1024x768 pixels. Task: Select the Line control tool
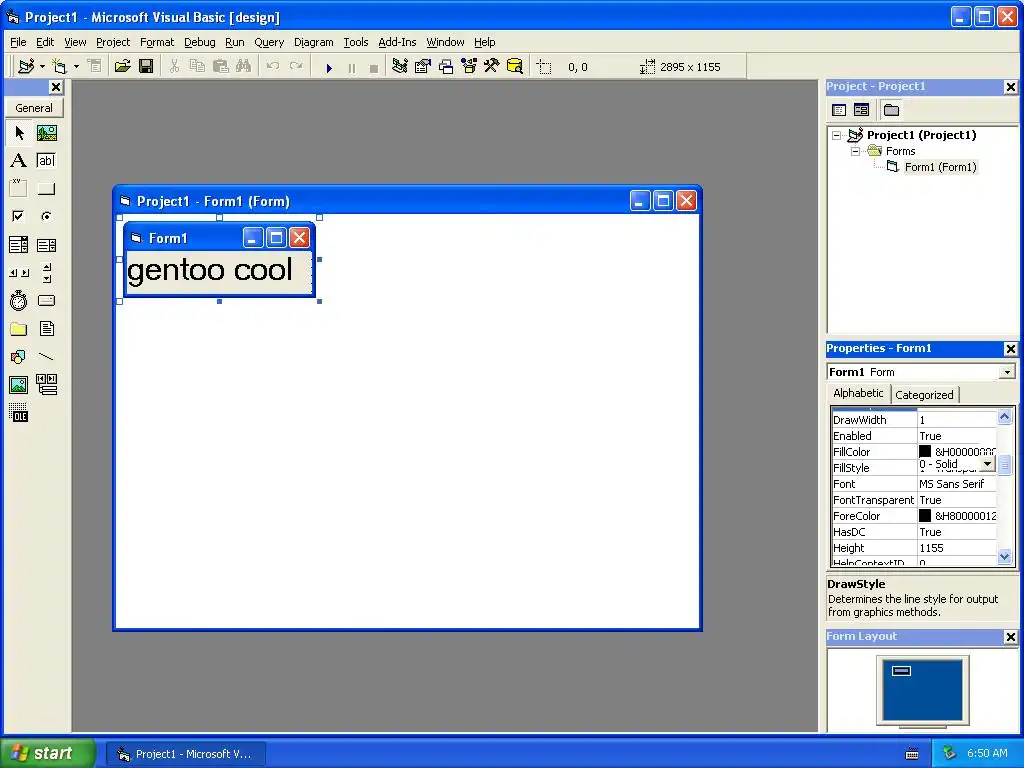(46, 357)
